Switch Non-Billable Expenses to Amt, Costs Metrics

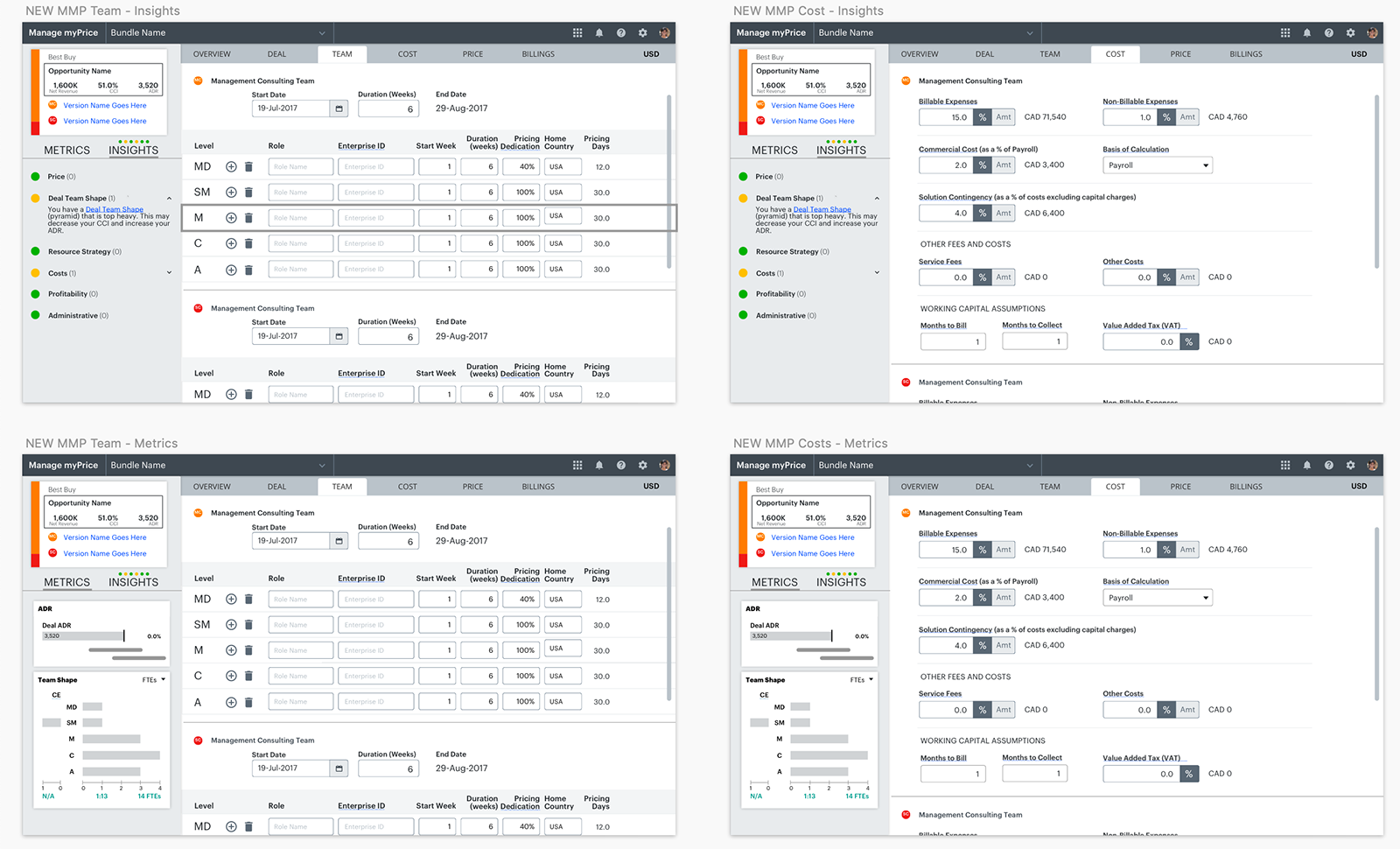(x=1187, y=550)
